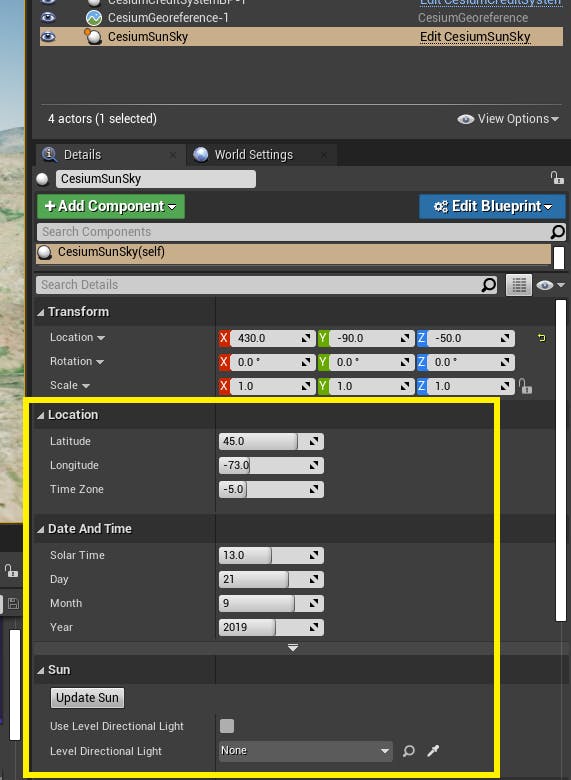Screen dimensions: 571x780
Task: Click the CesiumSunSky actor sphere icon
Action: click(93, 36)
